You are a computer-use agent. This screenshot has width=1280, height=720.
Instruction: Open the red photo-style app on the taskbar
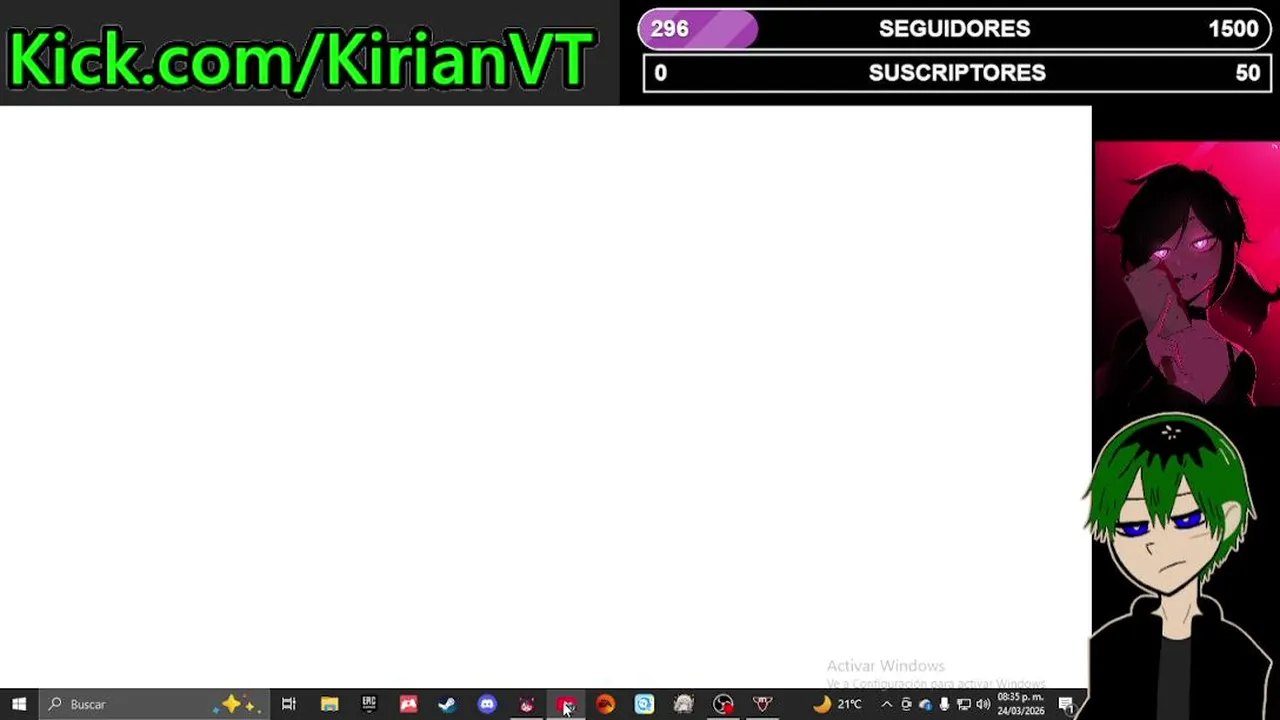coord(408,704)
